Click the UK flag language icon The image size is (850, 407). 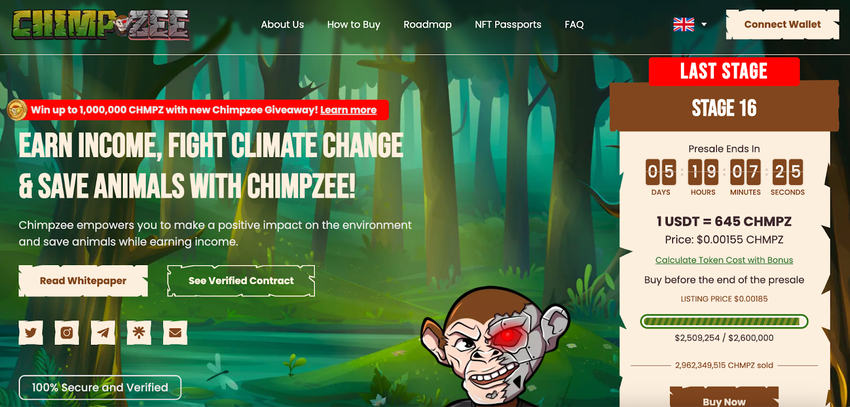684,24
